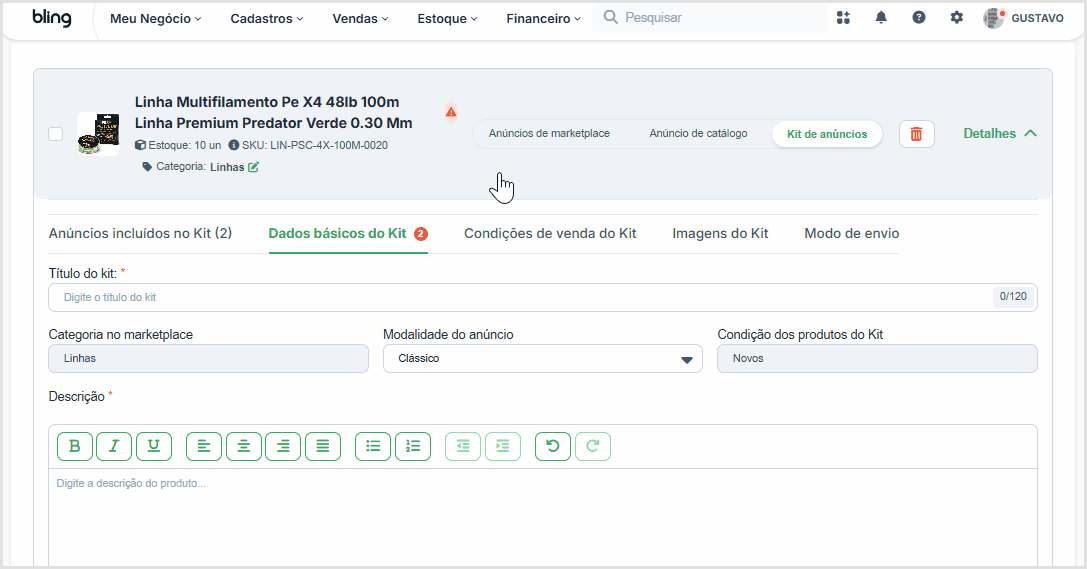1087x569 pixels.
Task: Open Imagens do Kit tab
Action: click(720, 234)
